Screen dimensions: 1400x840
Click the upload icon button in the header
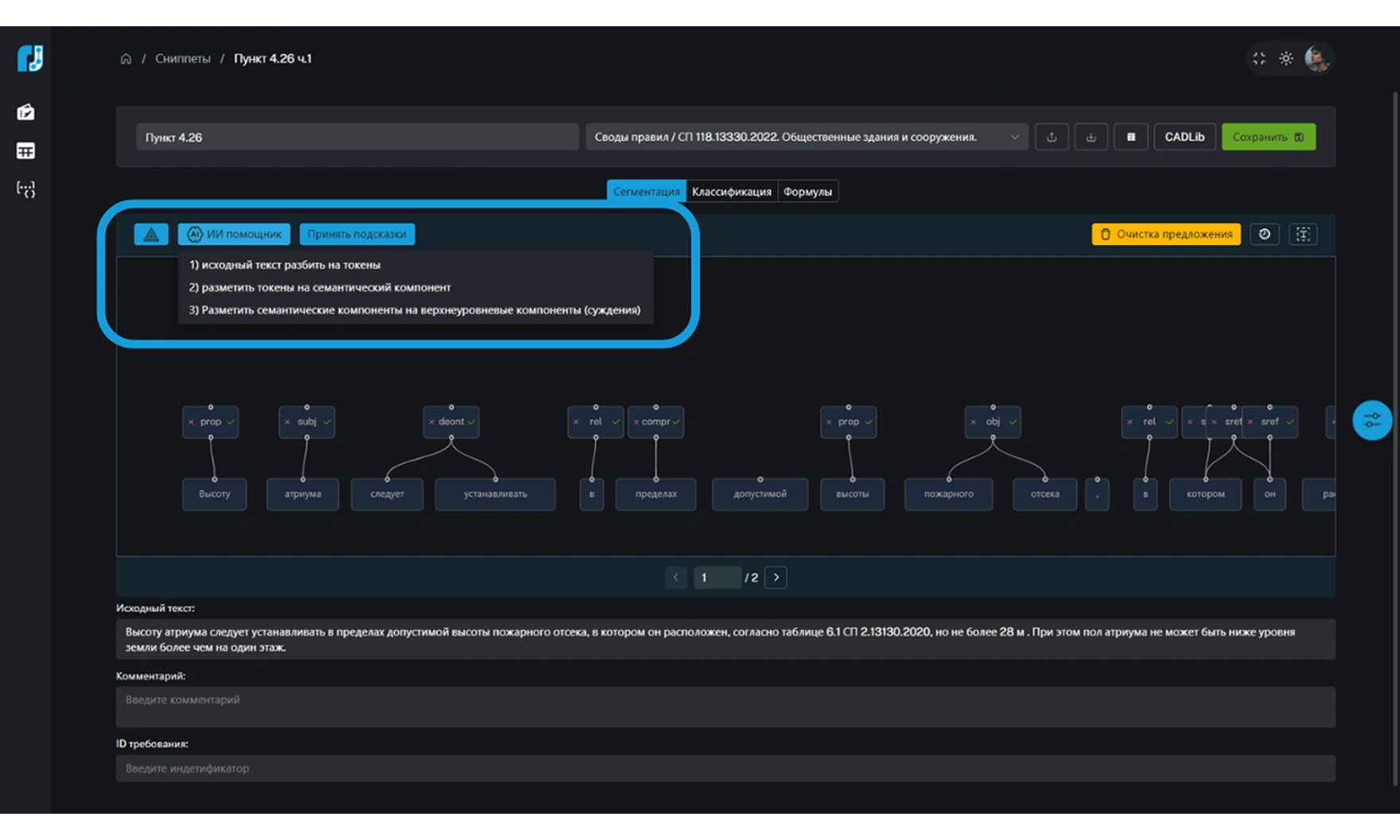[1052, 137]
